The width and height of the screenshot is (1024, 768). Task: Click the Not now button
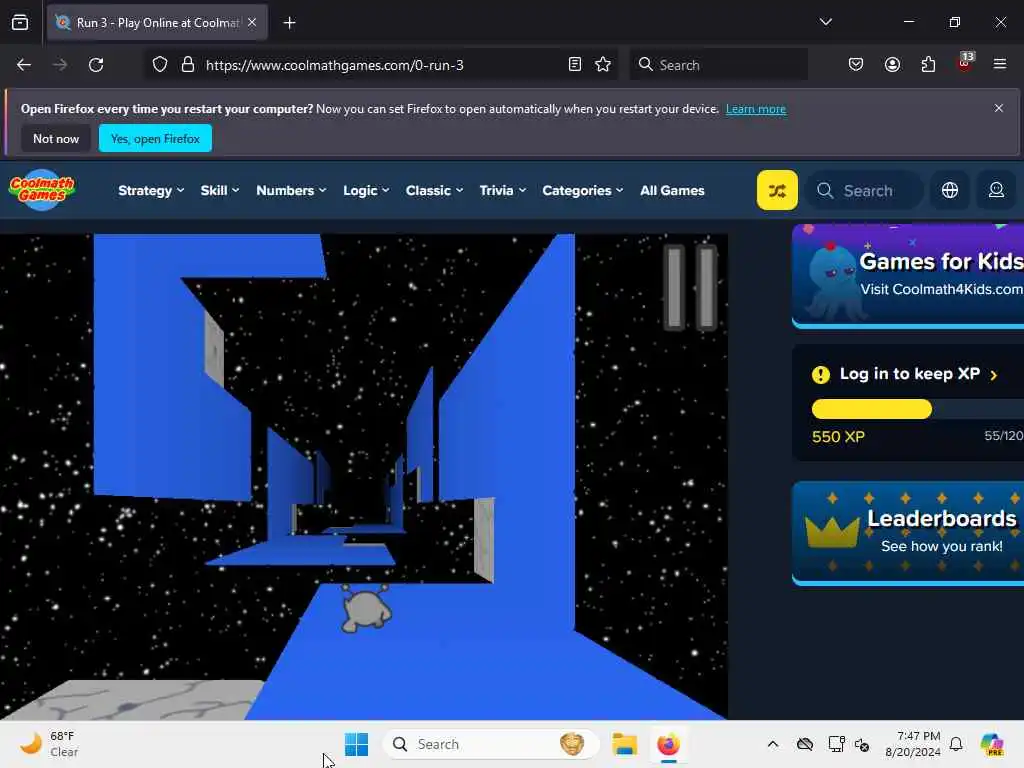click(56, 138)
